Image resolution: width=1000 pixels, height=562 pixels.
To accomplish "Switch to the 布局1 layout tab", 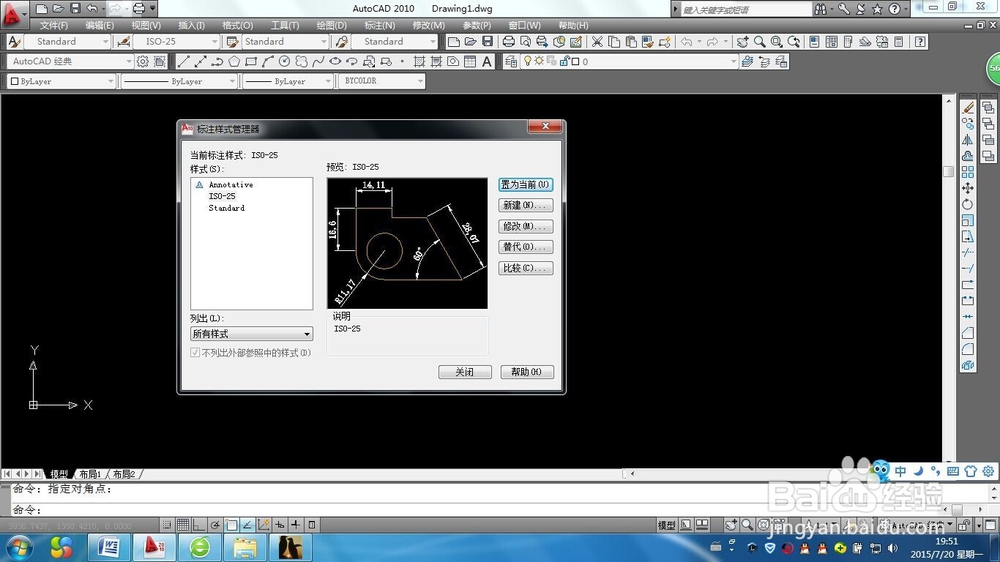I will pos(90,474).
